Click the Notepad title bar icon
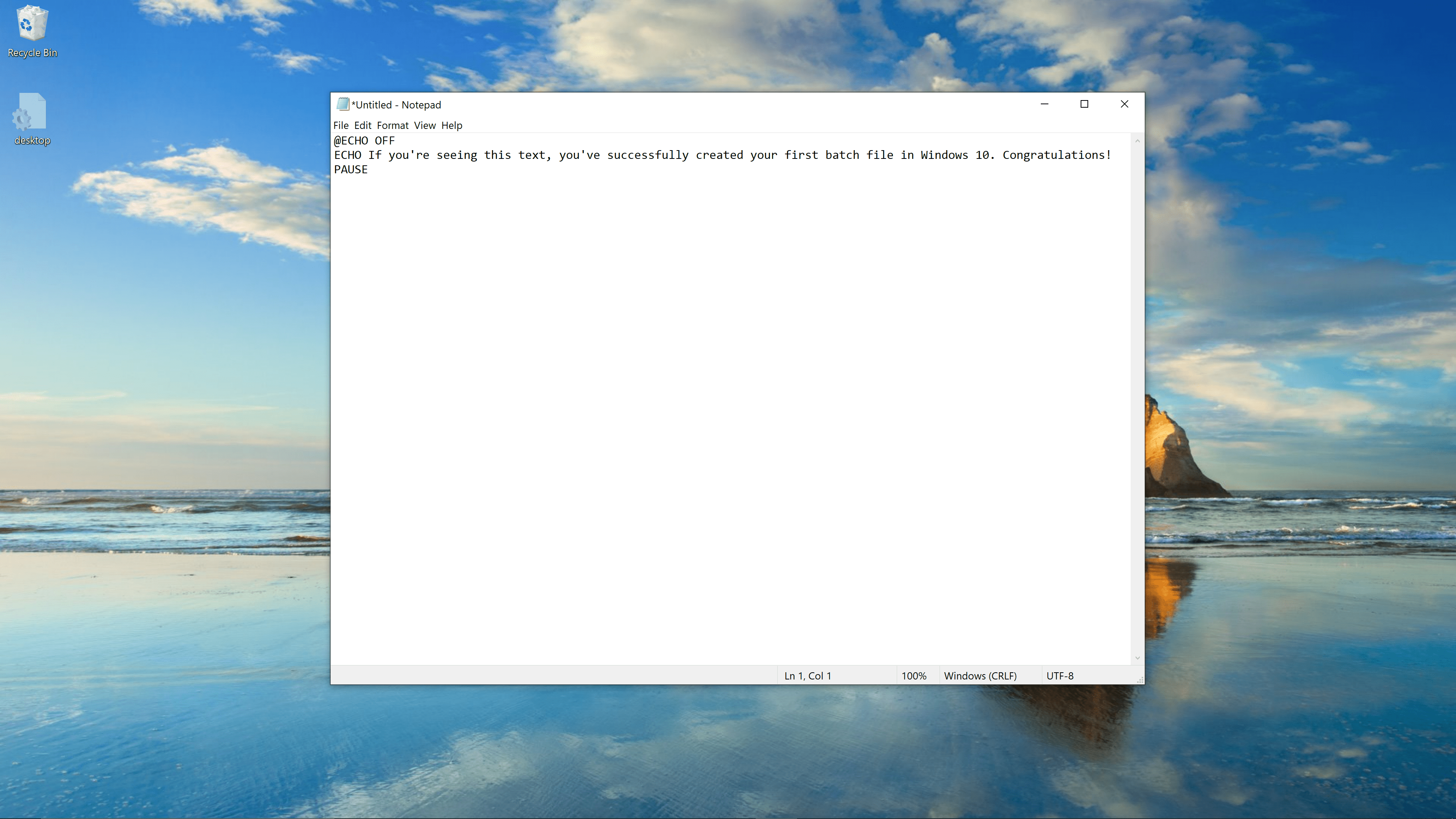1456x819 pixels. point(343,104)
